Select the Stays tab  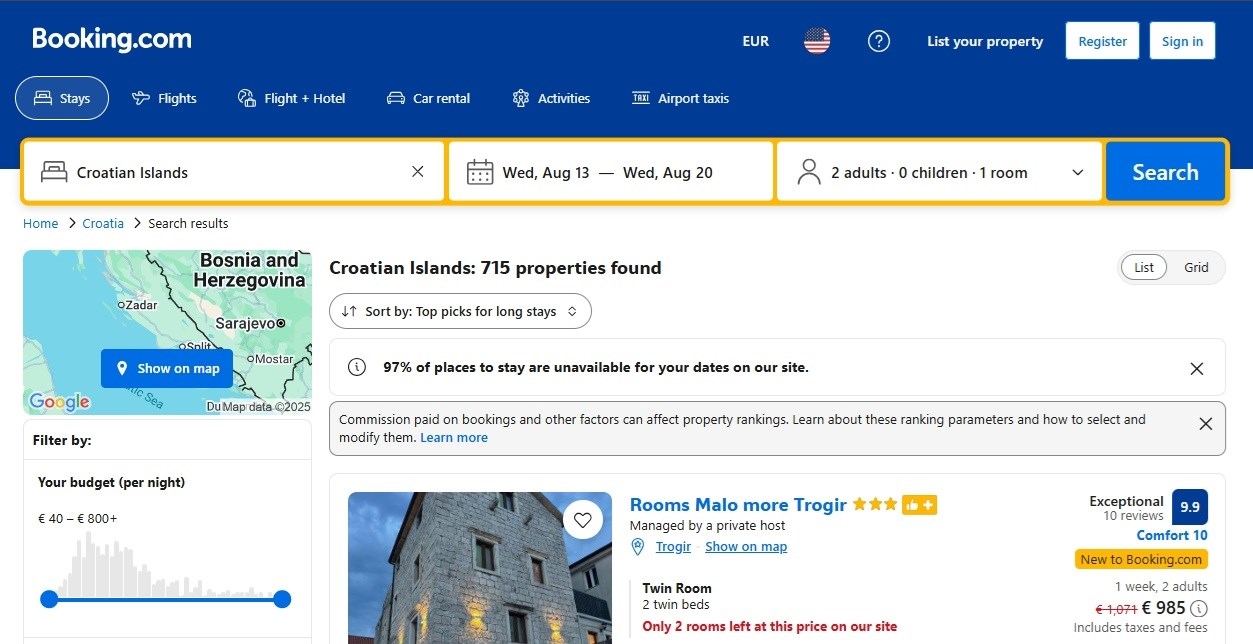coord(62,98)
